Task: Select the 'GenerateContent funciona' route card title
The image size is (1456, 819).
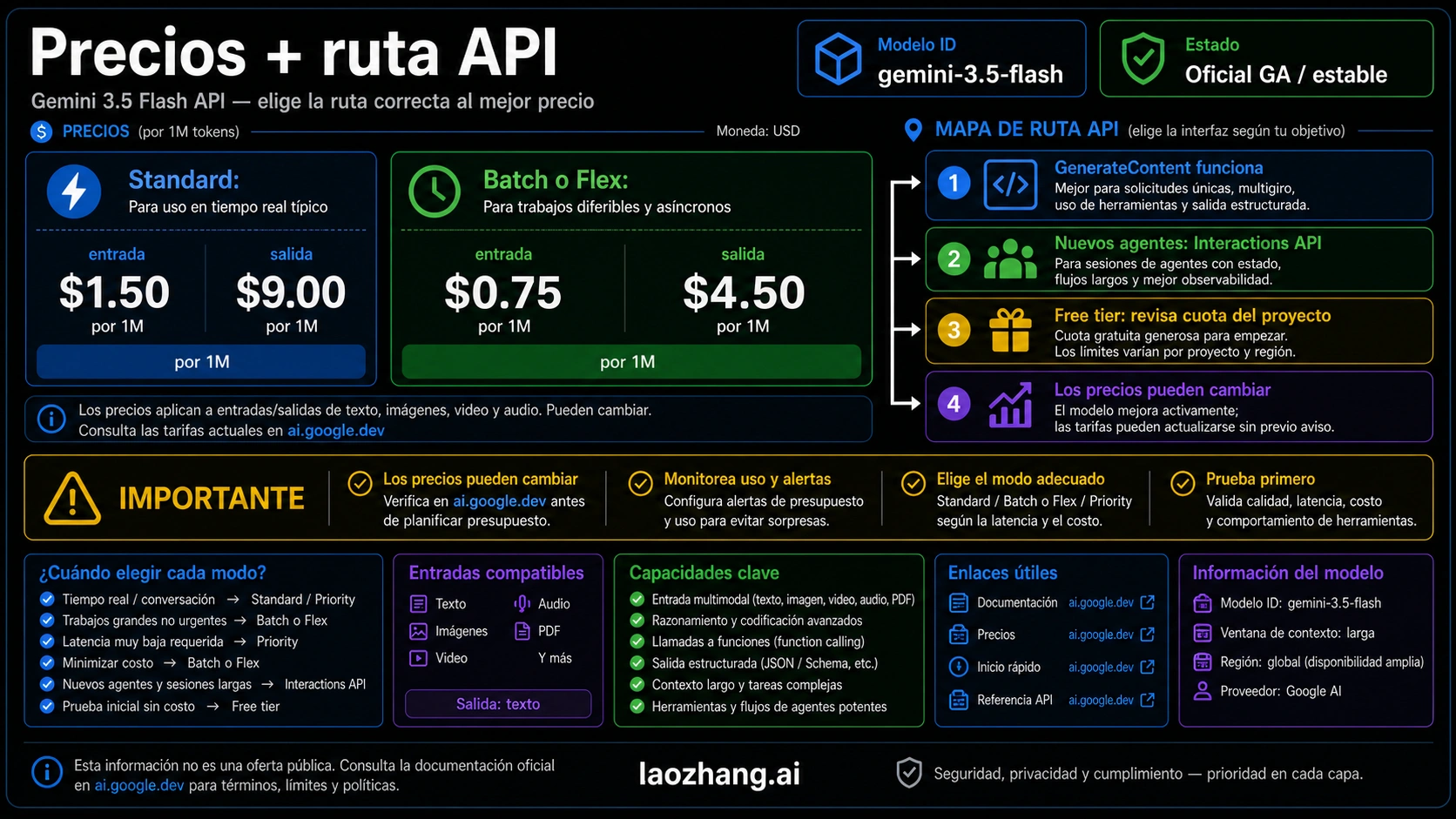Action: (x=1158, y=168)
